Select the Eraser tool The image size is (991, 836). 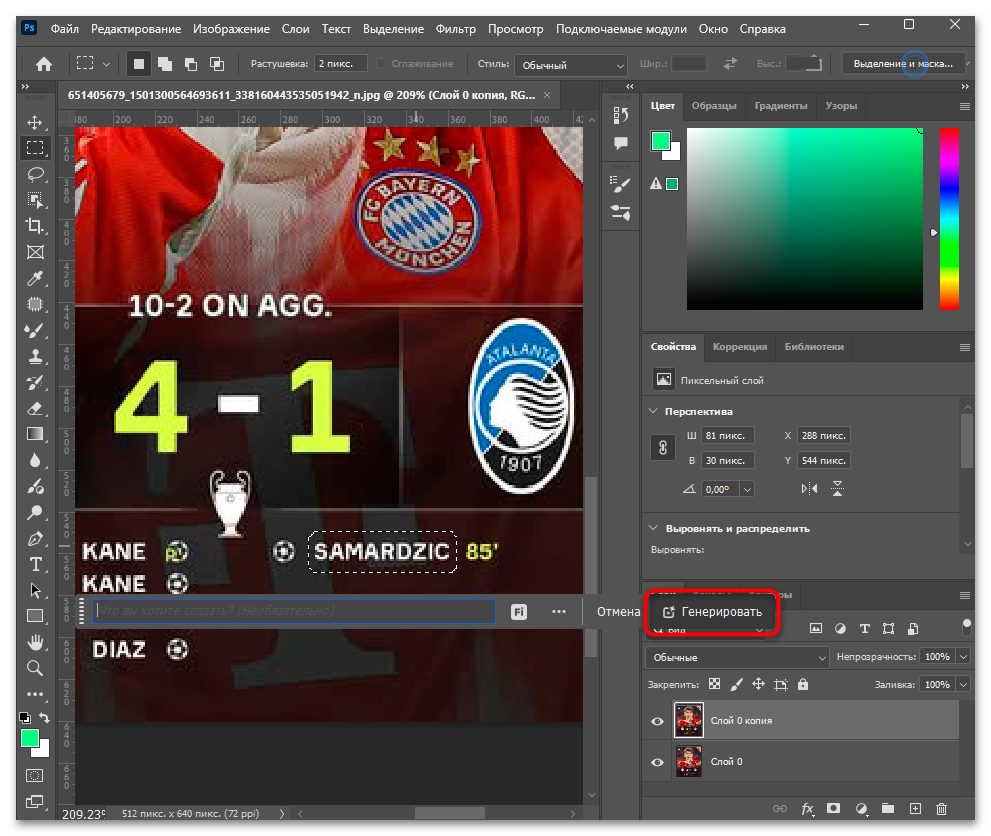[x=35, y=408]
